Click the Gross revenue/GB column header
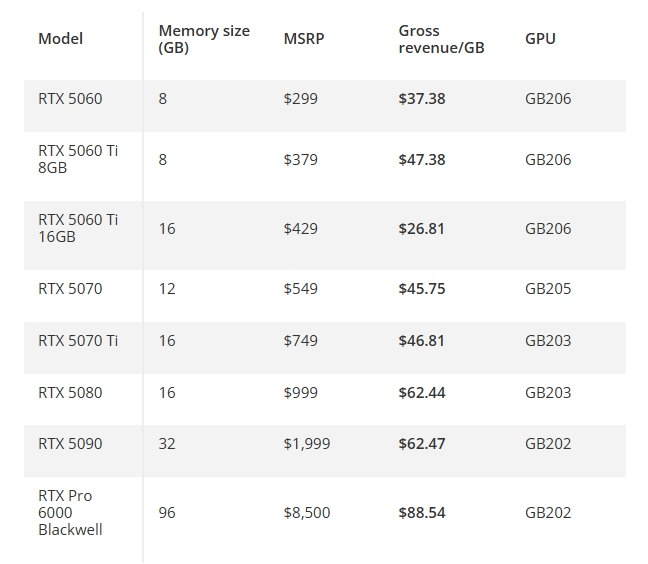This screenshot has height=564, width=648. click(x=441, y=40)
